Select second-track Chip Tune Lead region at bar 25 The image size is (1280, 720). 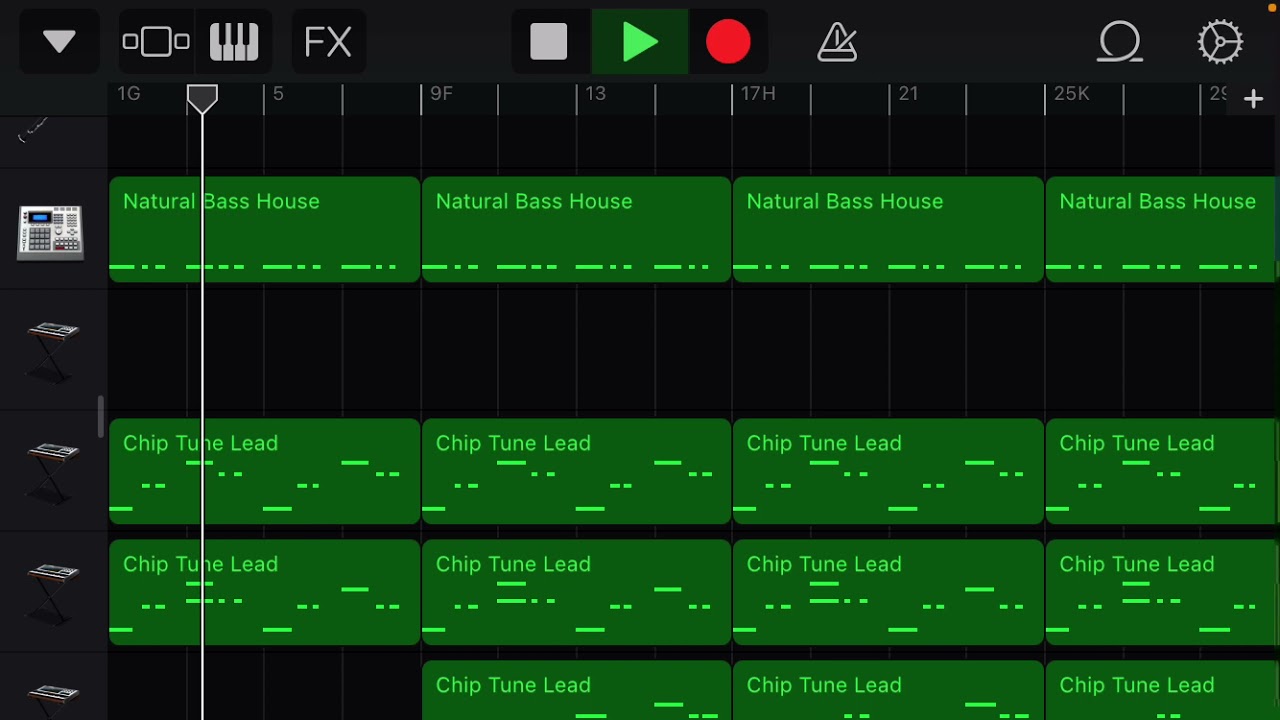(x=1161, y=592)
